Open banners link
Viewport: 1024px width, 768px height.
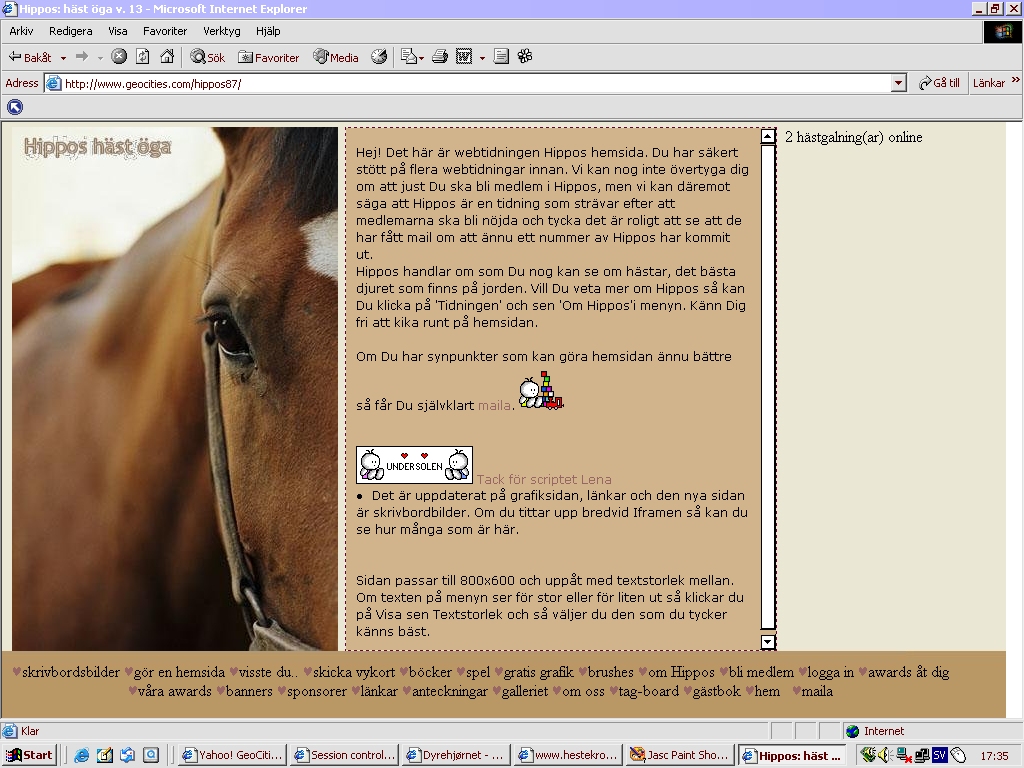coord(249,691)
